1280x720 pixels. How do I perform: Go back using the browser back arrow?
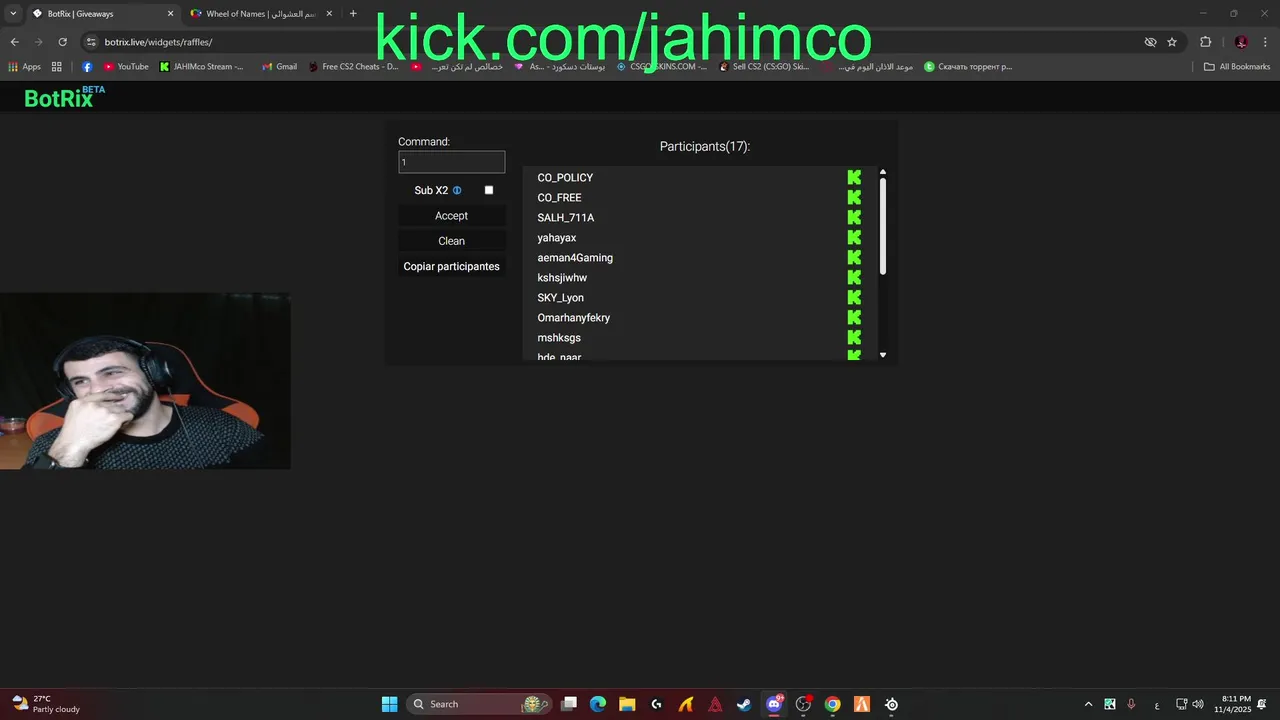click(x=14, y=42)
